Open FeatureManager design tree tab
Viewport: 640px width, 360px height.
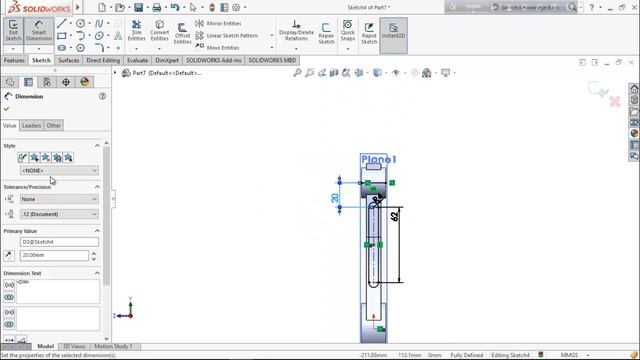pyautogui.click(x=10, y=82)
